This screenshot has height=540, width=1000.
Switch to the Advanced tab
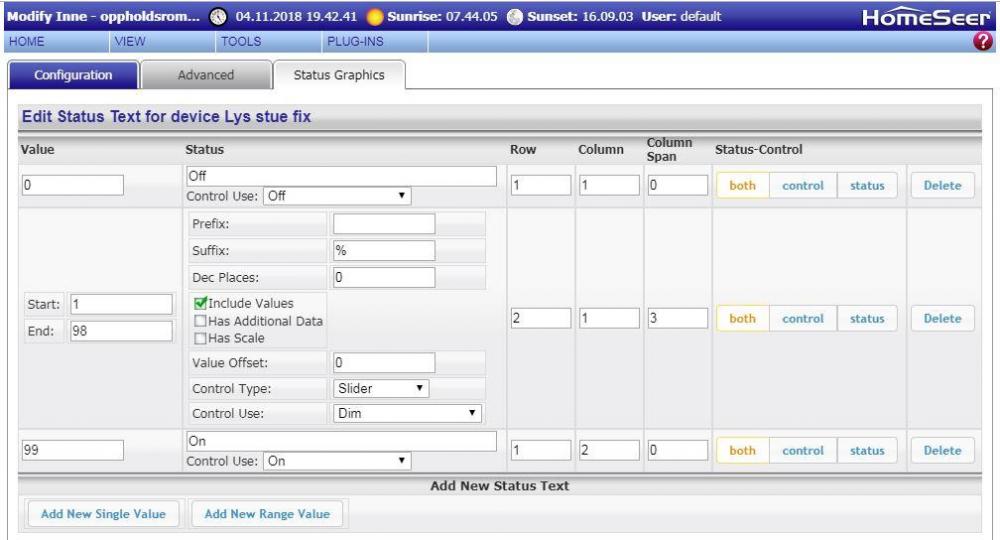coord(205,75)
